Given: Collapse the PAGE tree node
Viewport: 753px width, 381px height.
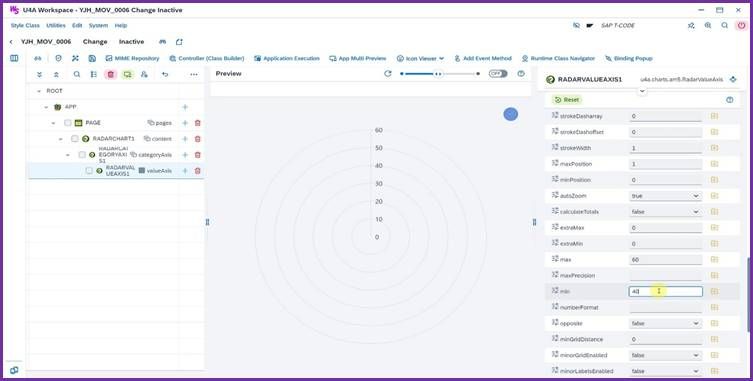Looking at the screenshot, I should coord(53,123).
